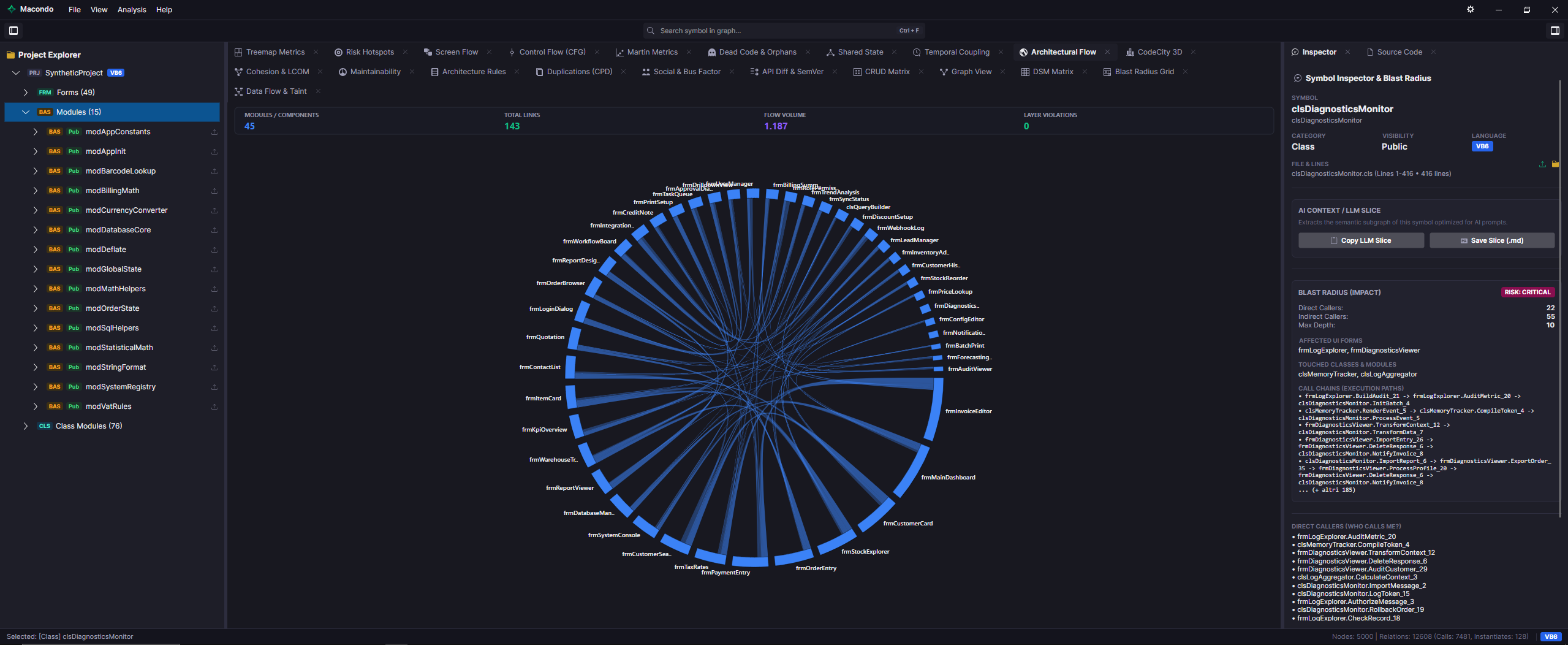The image size is (1568, 645).
Task: Toggle the right inspector panel icon
Action: 1555,31
